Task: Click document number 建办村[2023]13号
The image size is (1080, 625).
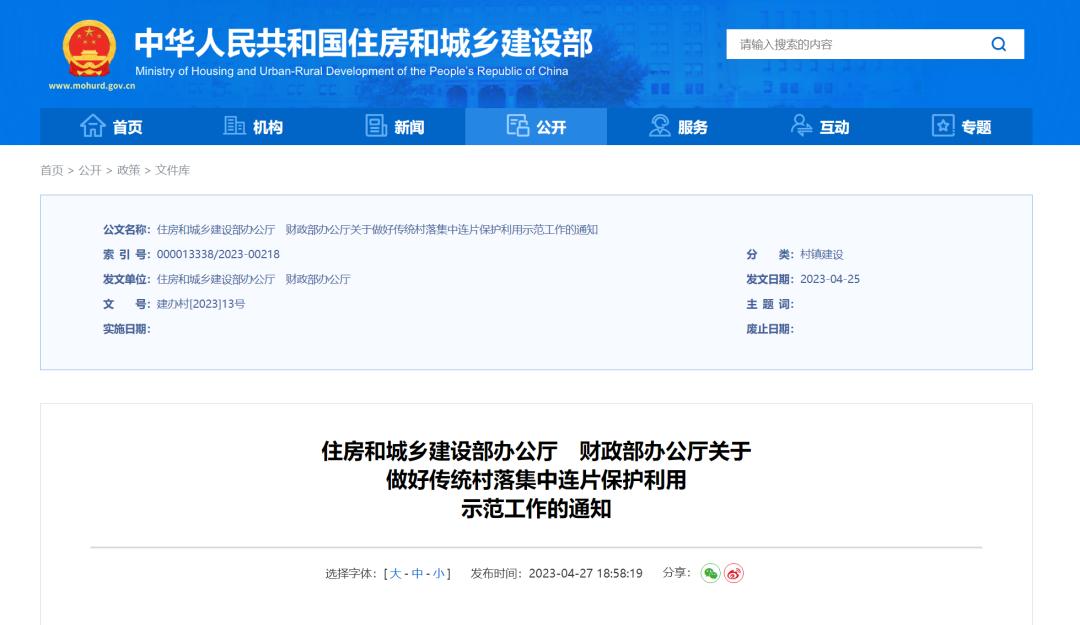Action: 200,304
